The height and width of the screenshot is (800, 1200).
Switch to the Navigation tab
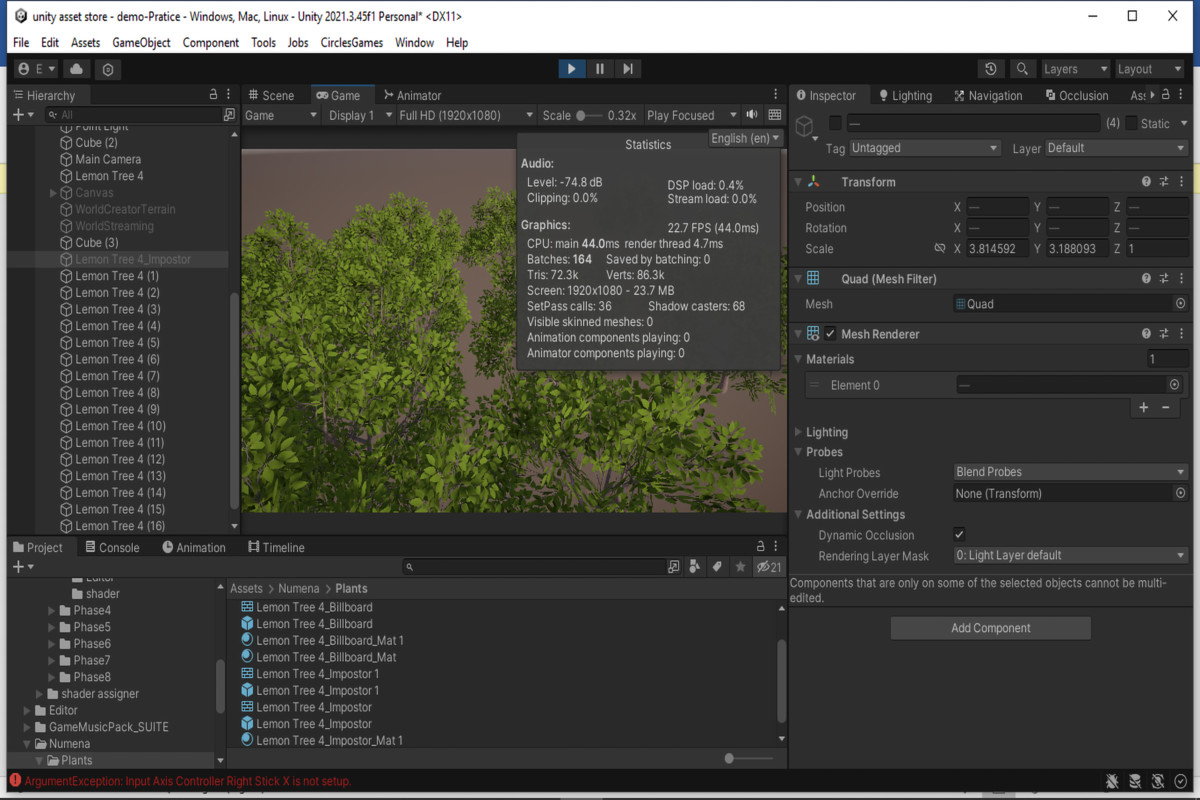(x=988, y=95)
